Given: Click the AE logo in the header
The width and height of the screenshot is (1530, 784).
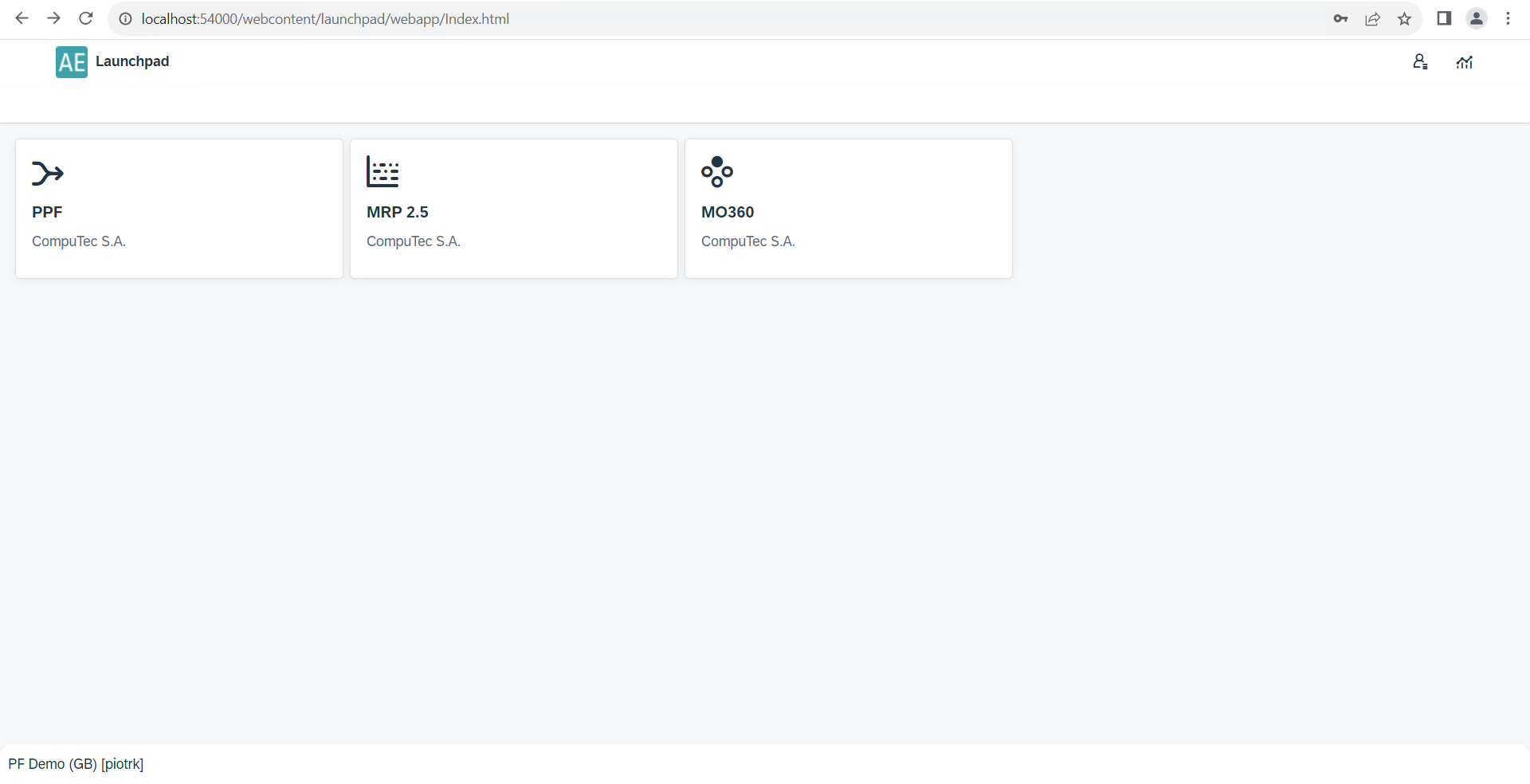Looking at the screenshot, I should (72, 62).
